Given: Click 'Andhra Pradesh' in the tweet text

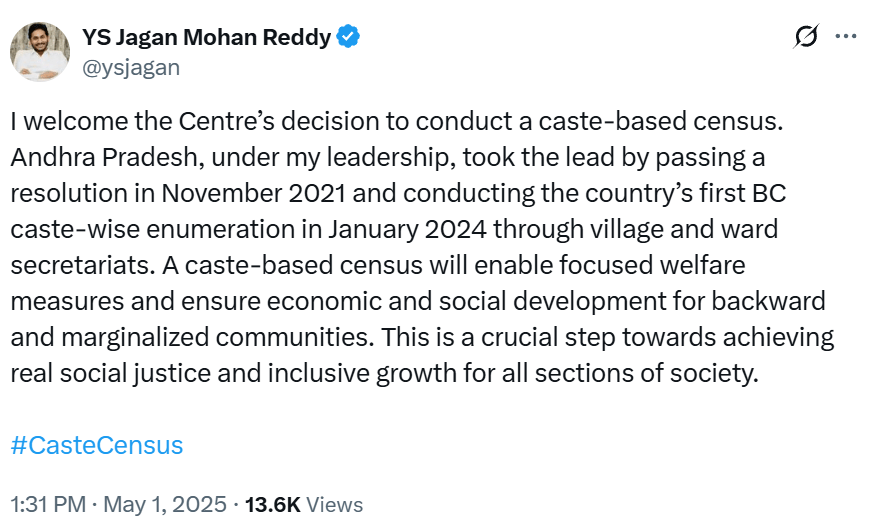Looking at the screenshot, I should [x=105, y=158].
